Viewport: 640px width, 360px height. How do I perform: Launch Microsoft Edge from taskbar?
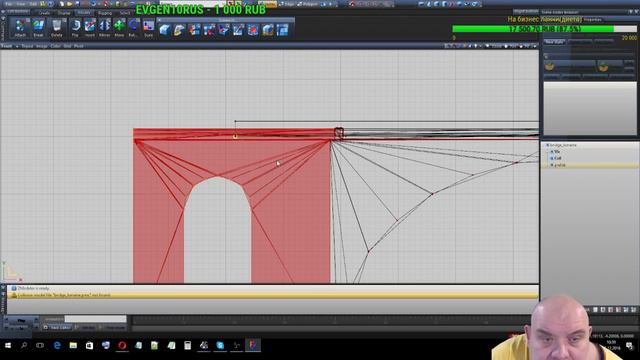57,345
